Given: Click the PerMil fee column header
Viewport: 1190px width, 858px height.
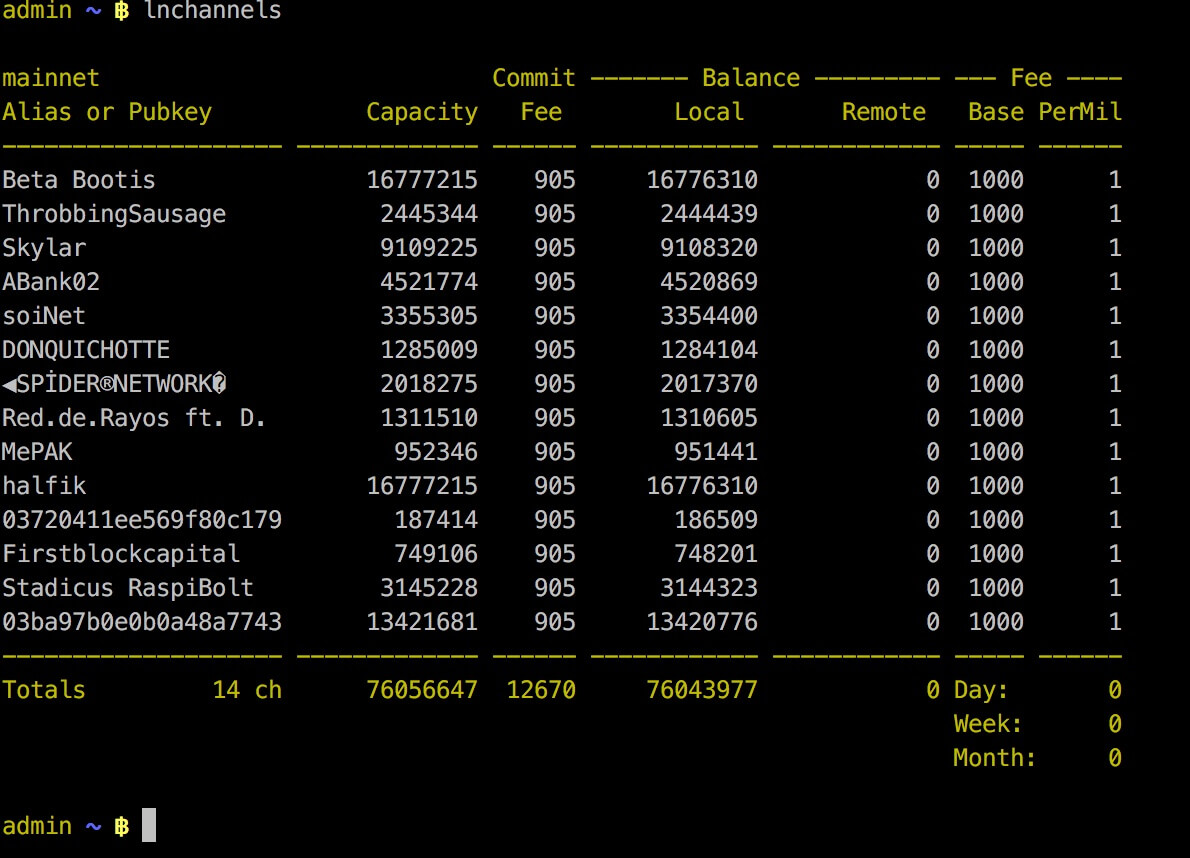Looking at the screenshot, I should coord(1080,112).
